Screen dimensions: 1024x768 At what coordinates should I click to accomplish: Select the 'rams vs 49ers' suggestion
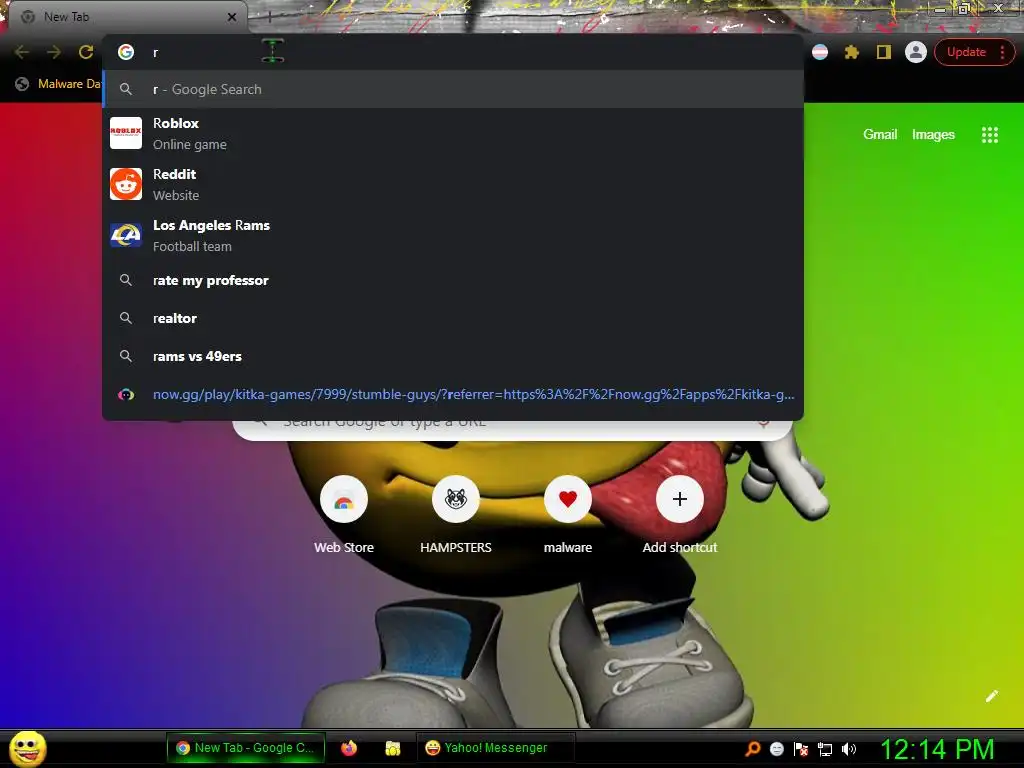pyautogui.click(x=453, y=356)
